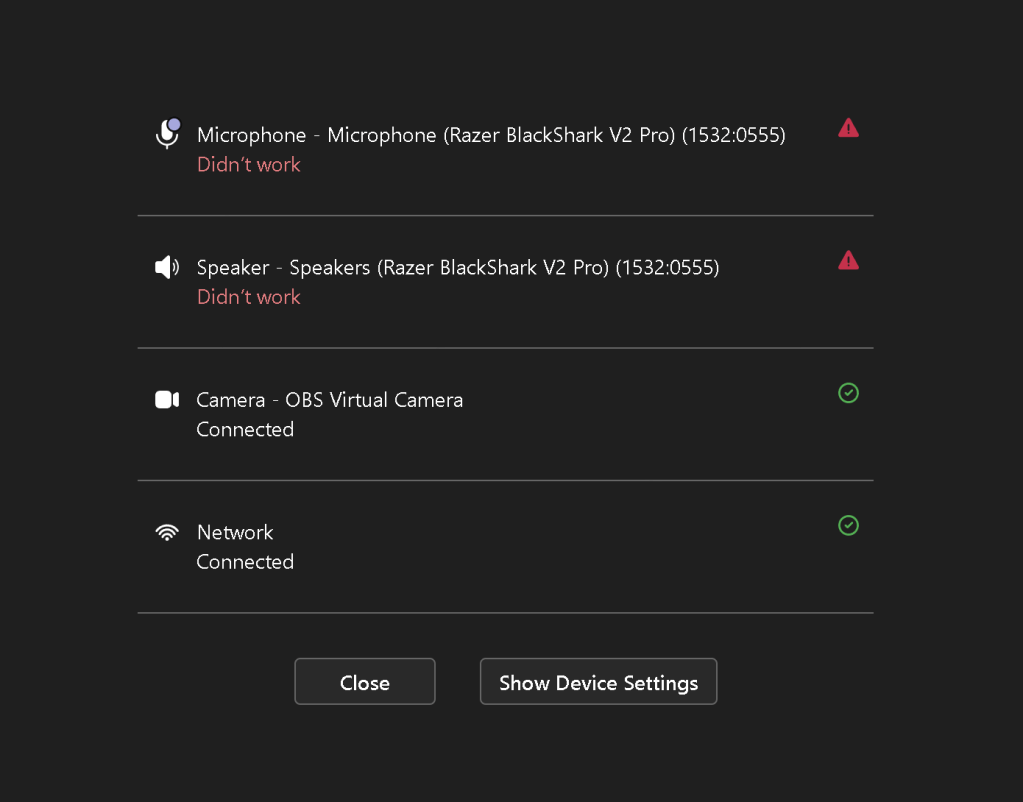The image size is (1023, 802).
Task: Select the Razer BlackShark microphone row text
Action: click(491, 135)
